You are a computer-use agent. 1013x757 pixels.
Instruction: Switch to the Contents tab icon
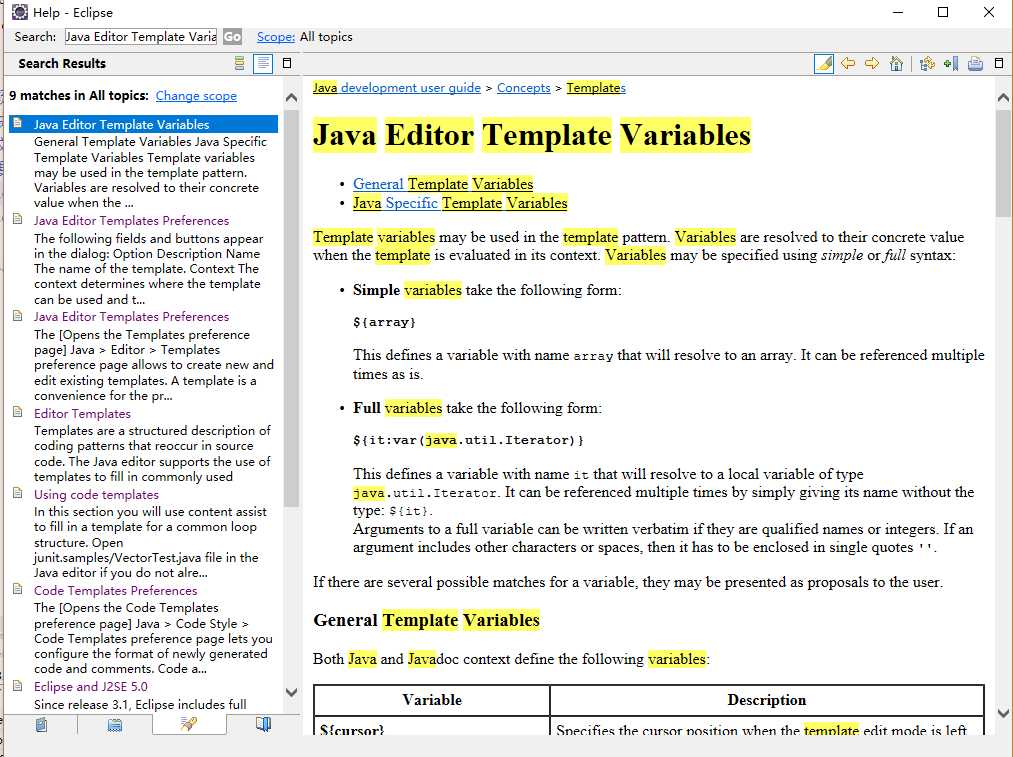pos(41,725)
